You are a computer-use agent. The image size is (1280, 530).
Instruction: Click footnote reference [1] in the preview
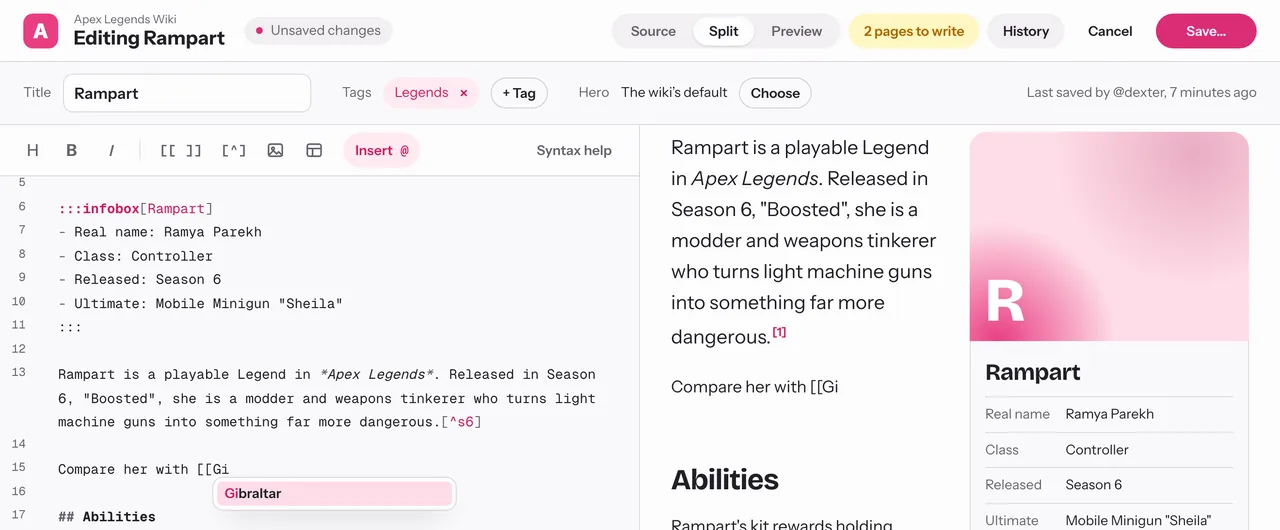pyautogui.click(x=779, y=332)
